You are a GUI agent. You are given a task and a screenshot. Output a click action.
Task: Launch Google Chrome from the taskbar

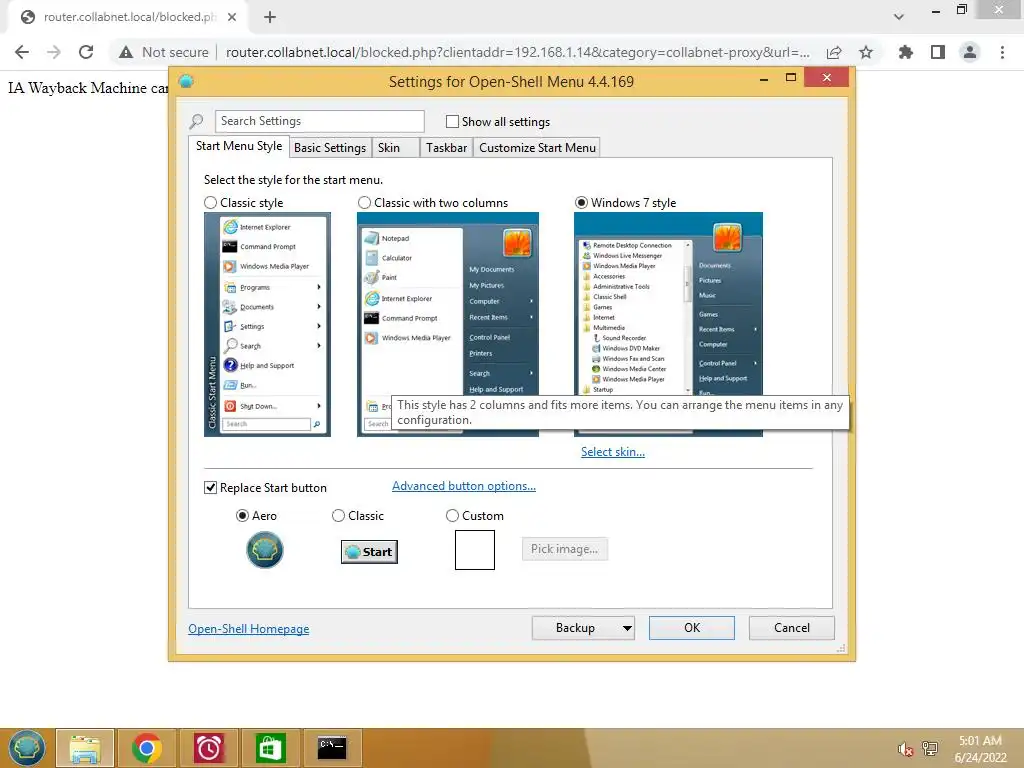tap(146, 748)
